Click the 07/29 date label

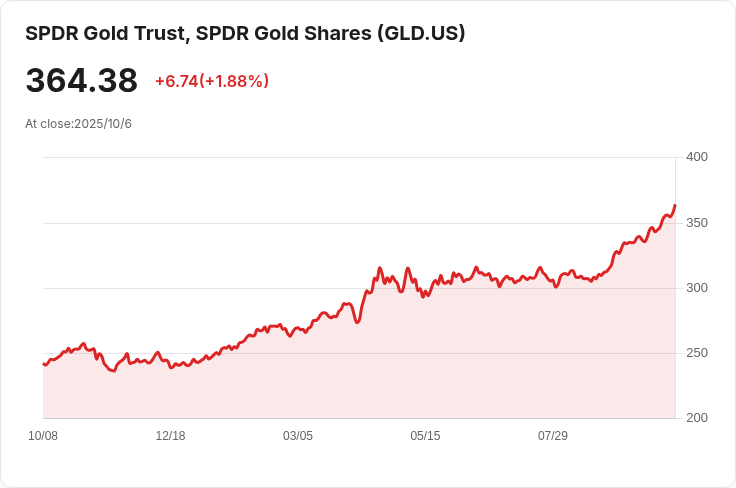point(553,436)
